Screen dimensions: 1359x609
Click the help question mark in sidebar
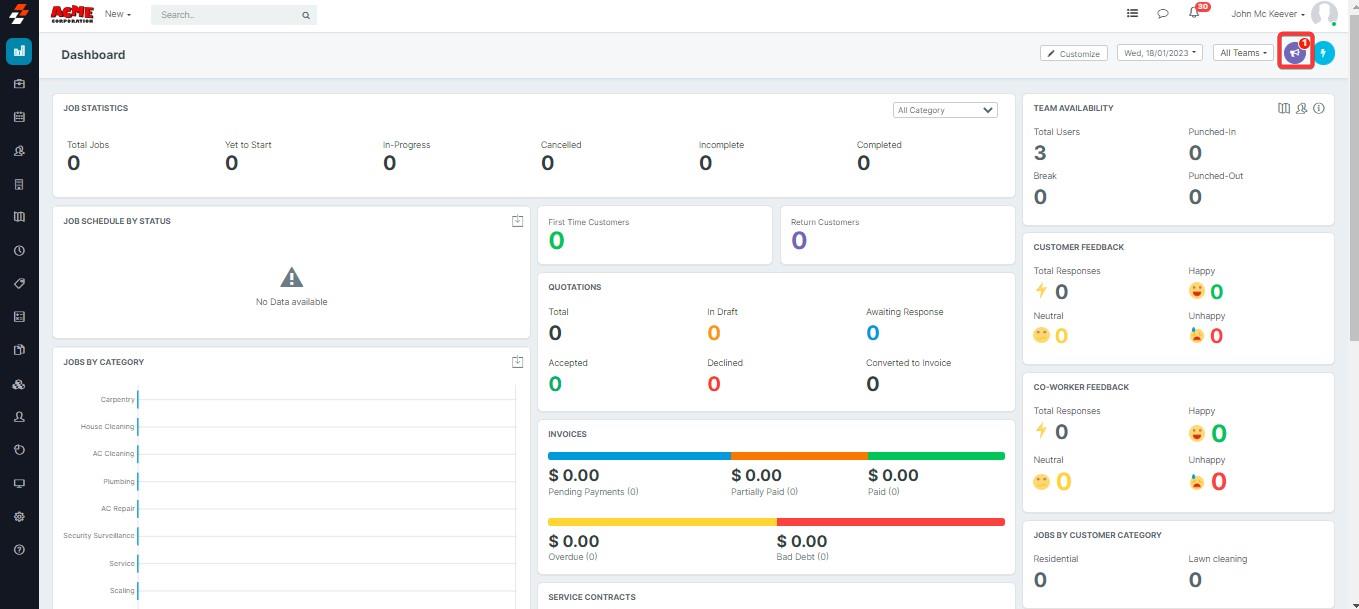(19, 550)
